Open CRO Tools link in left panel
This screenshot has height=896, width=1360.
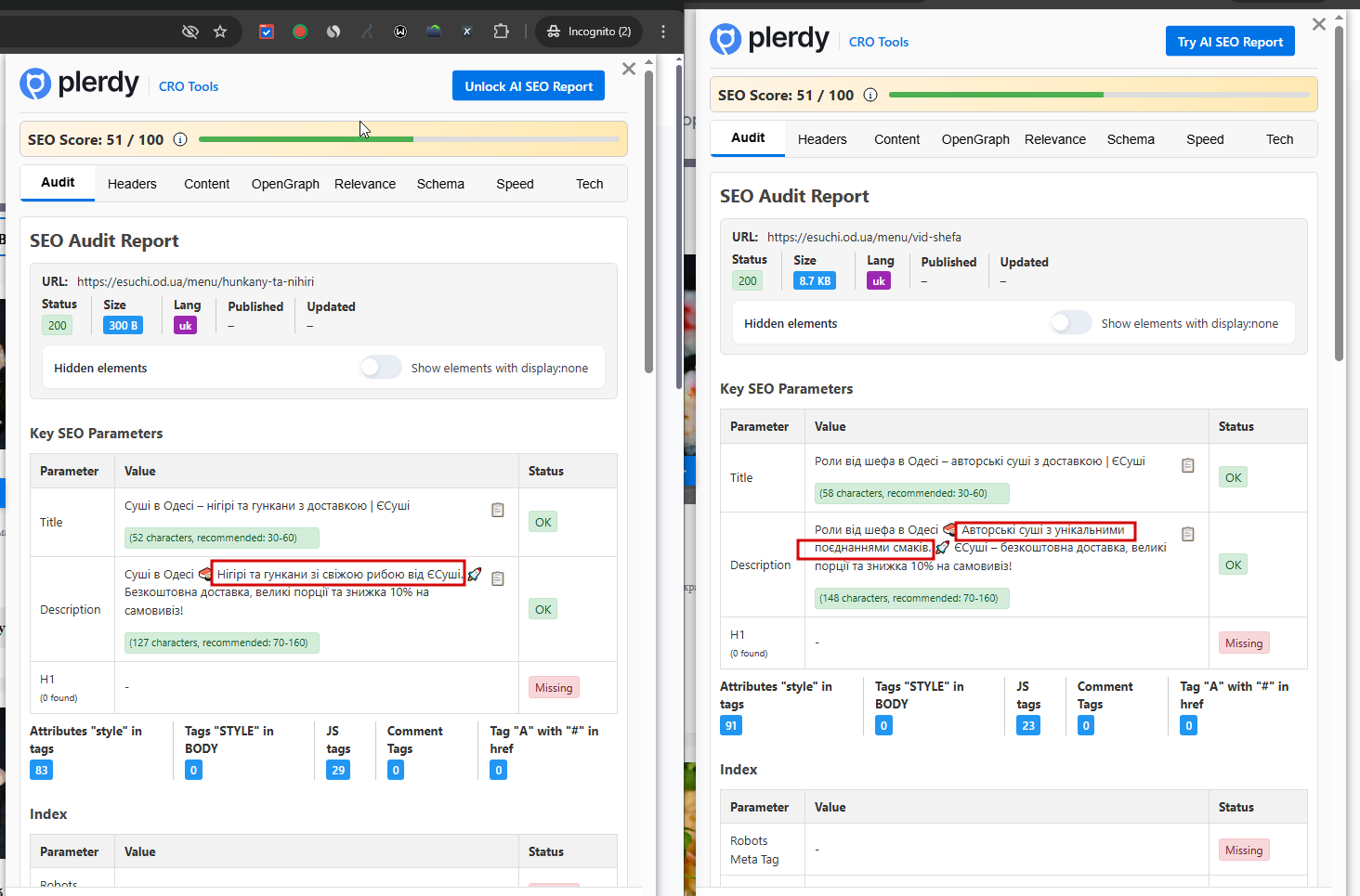coord(189,86)
